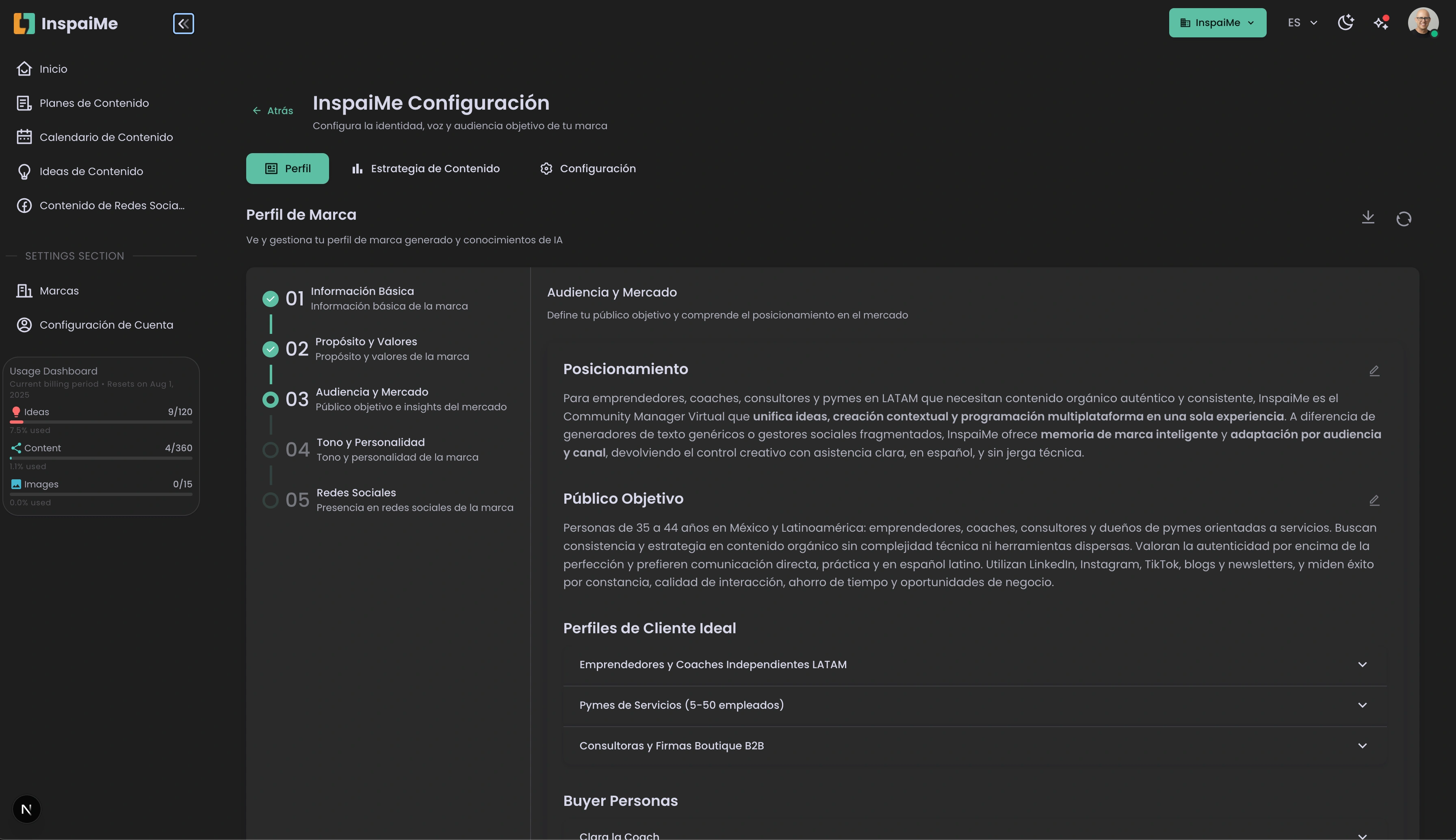Open the Configuración tab
Viewport: 1456px width, 840px height.
pyautogui.click(x=587, y=168)
